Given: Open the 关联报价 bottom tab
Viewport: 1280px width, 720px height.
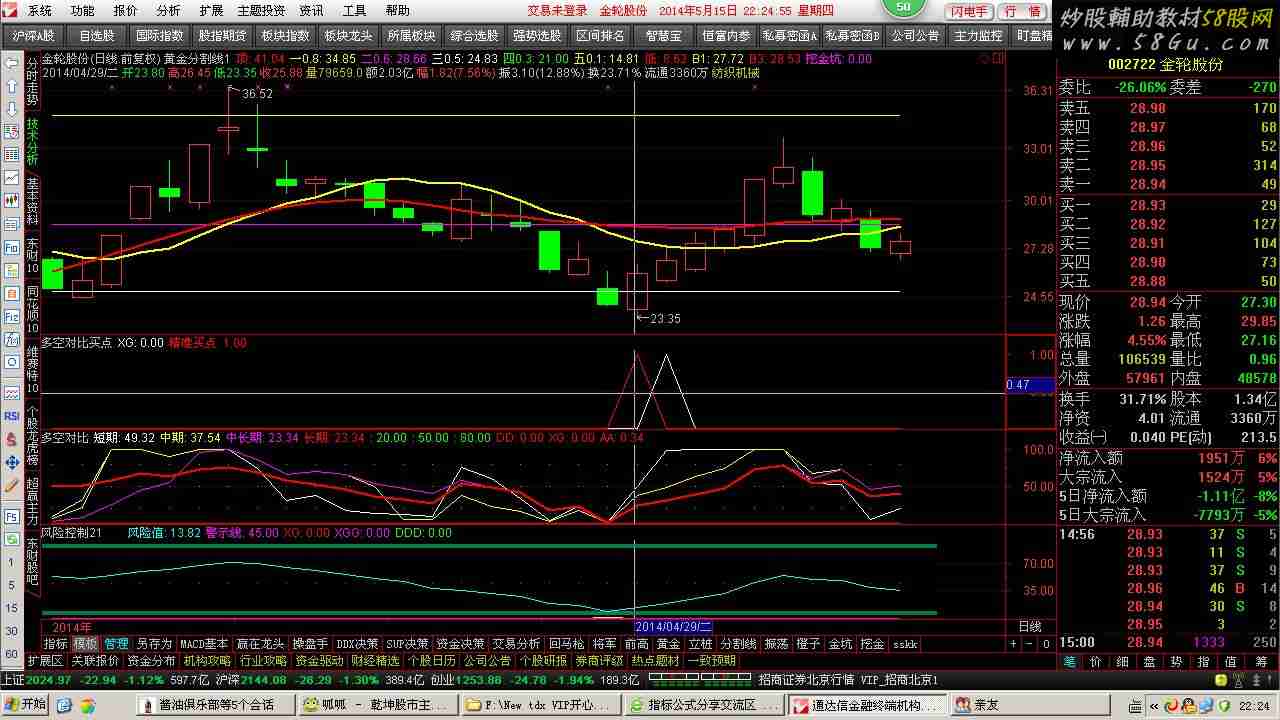Looking at the screenshot, I should 96,661.
